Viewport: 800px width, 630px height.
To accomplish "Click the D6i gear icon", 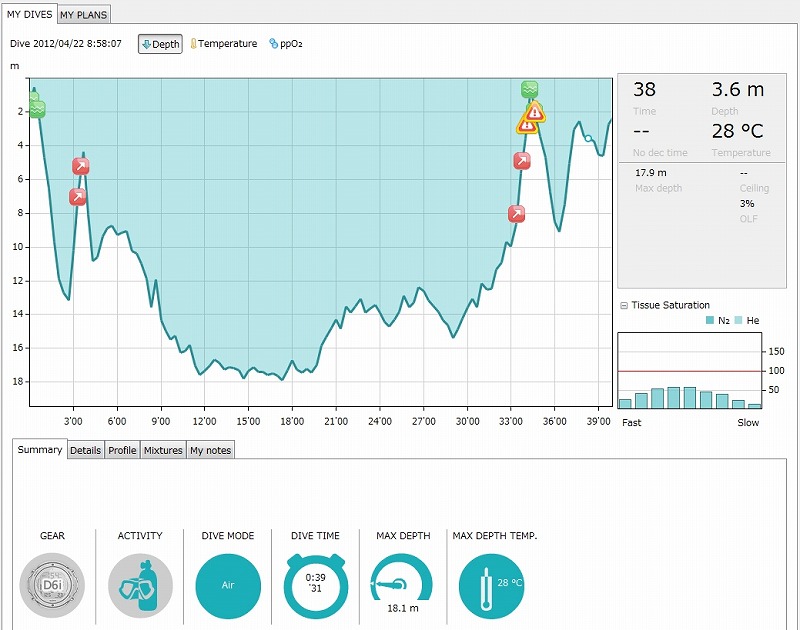I will 52,587.
